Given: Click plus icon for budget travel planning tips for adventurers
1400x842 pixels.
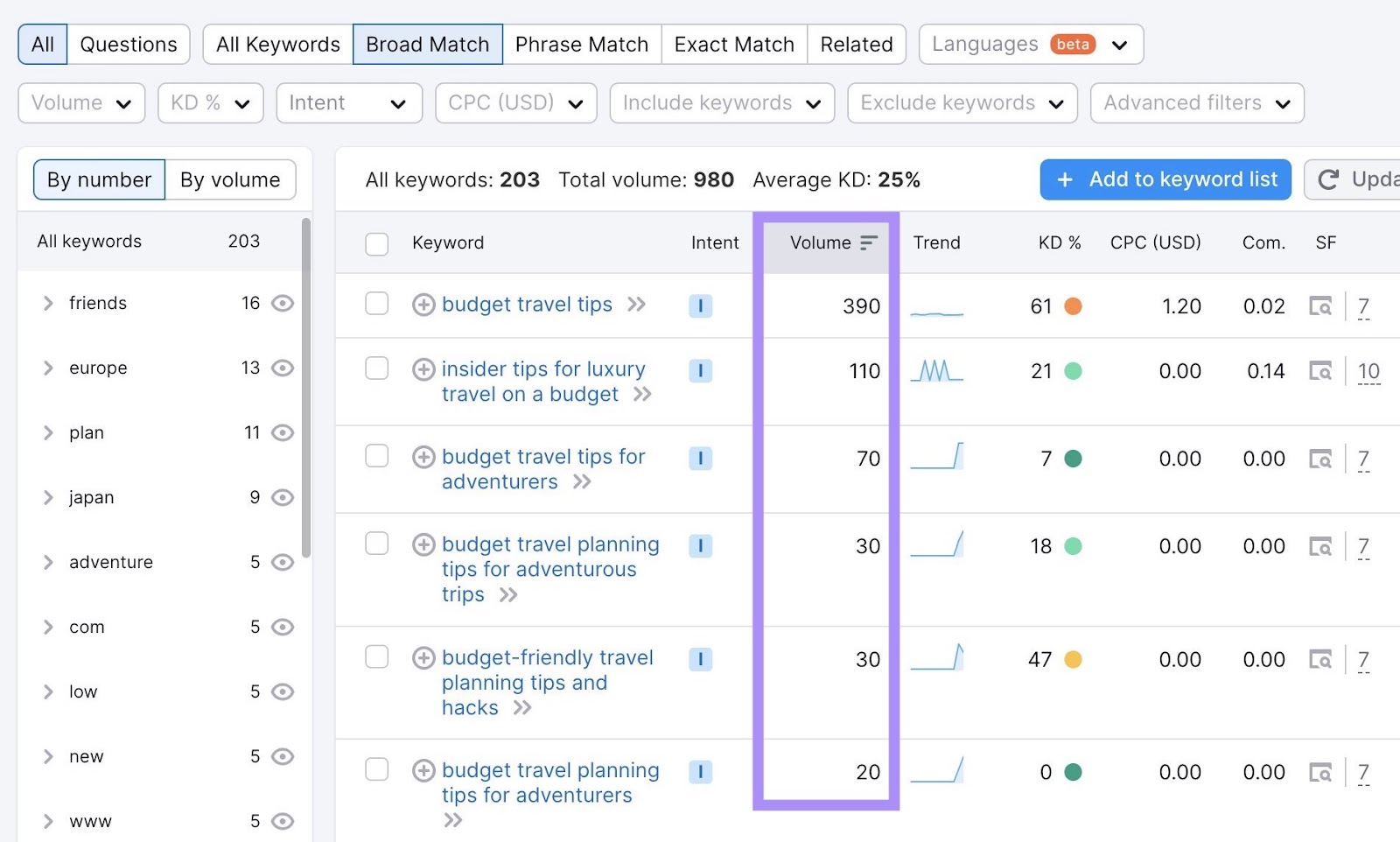Looking at the screenshot, I should (x=423, y=770).
